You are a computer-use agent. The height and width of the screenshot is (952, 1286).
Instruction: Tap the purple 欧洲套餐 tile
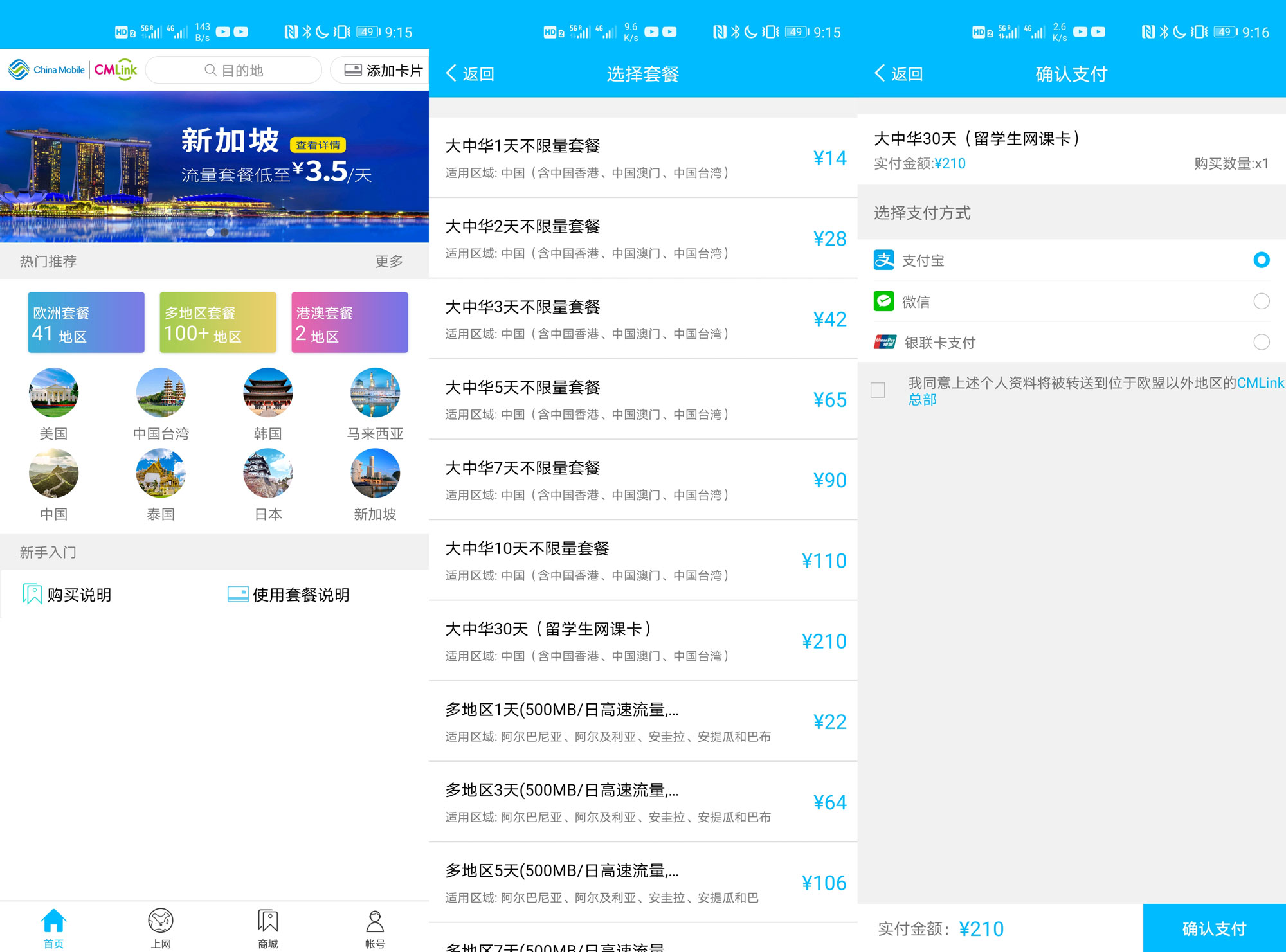click(86, 323)
